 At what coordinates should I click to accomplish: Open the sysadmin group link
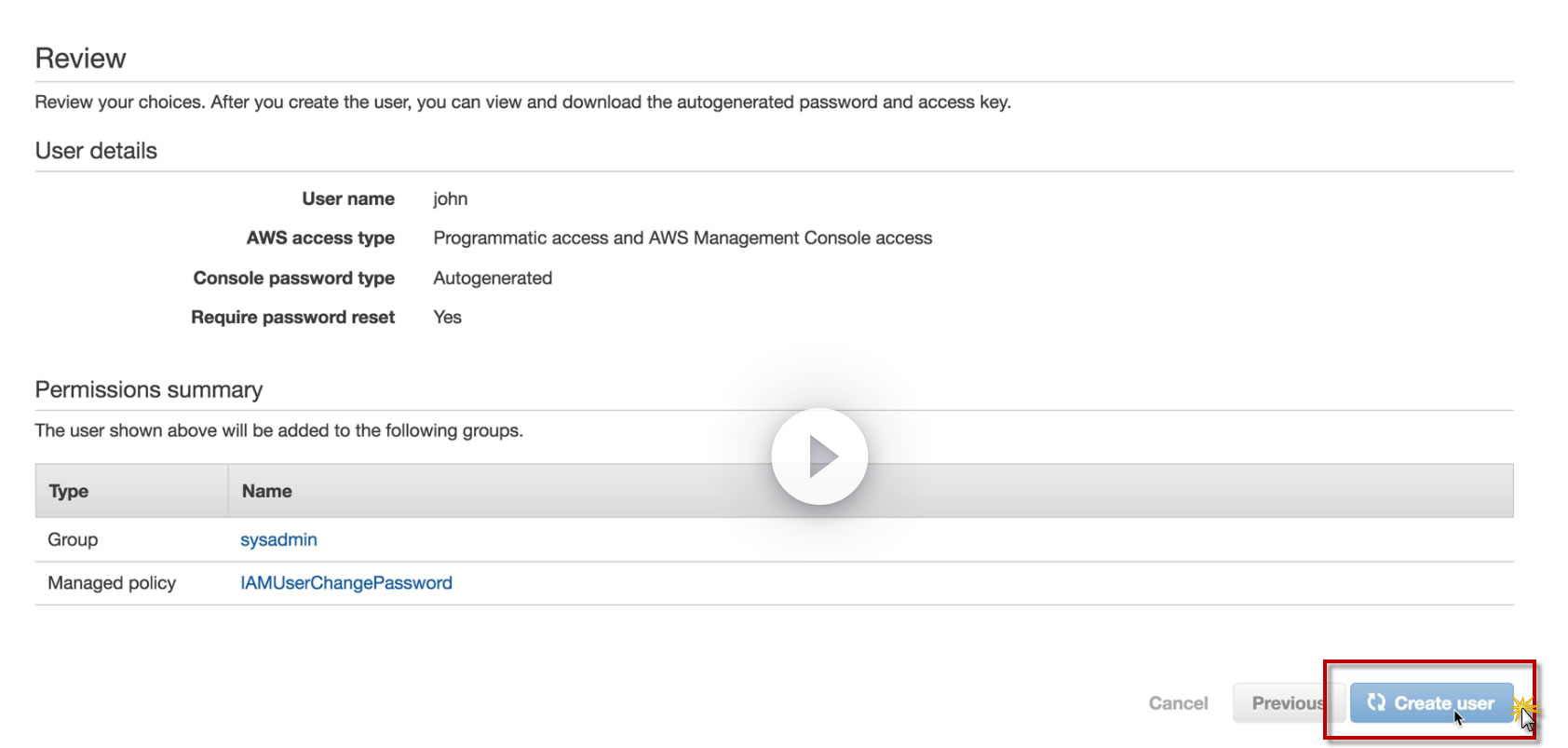click(x=278, y=539)
